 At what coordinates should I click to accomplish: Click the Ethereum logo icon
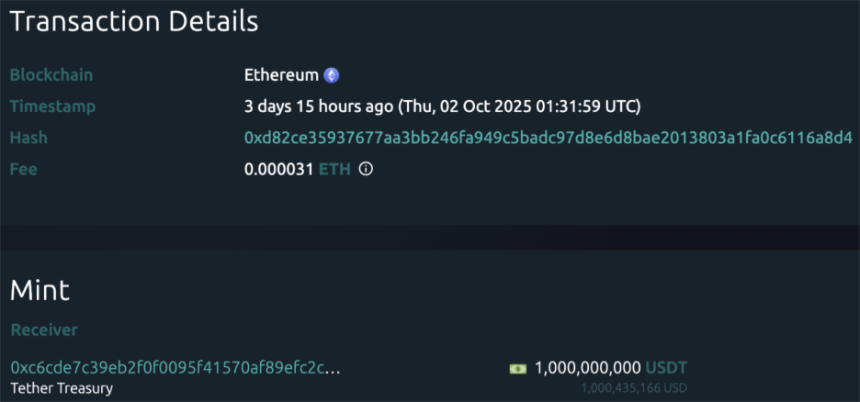click(332, 75)
